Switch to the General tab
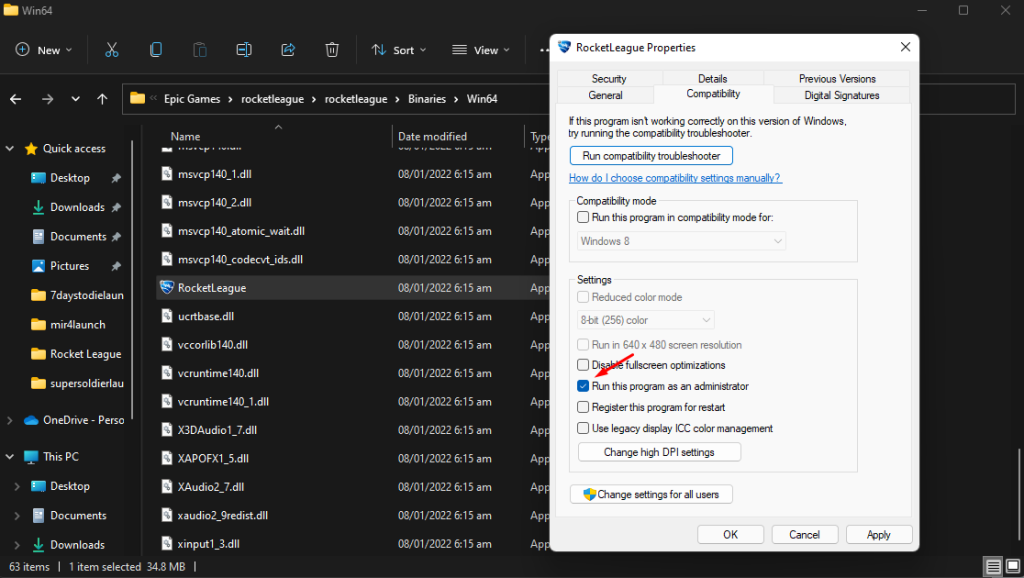Viewport: 1024px width, 578px height. 605,95
